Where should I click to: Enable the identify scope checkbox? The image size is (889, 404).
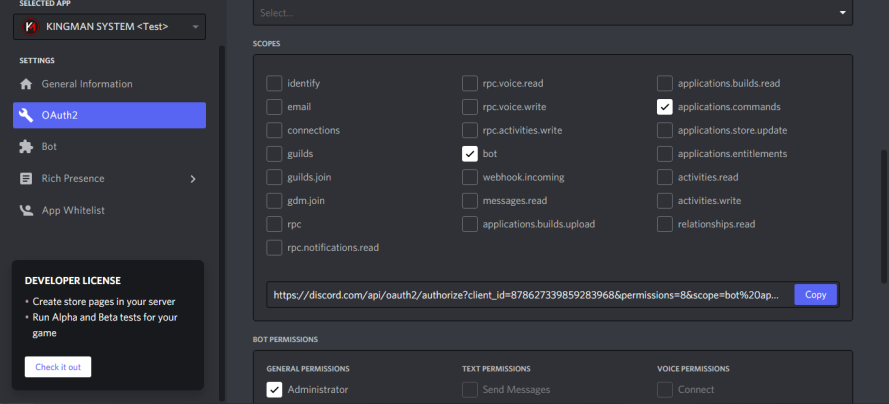point(274,83)
